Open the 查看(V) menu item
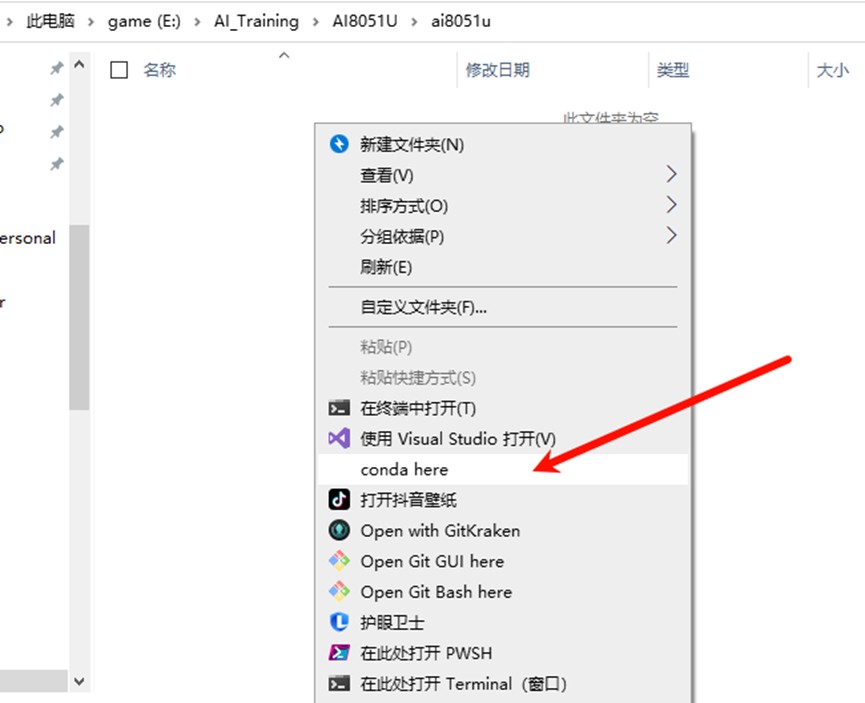Viewport: 865px width, 703px height. pyautogui.click(x=503, y=175)
